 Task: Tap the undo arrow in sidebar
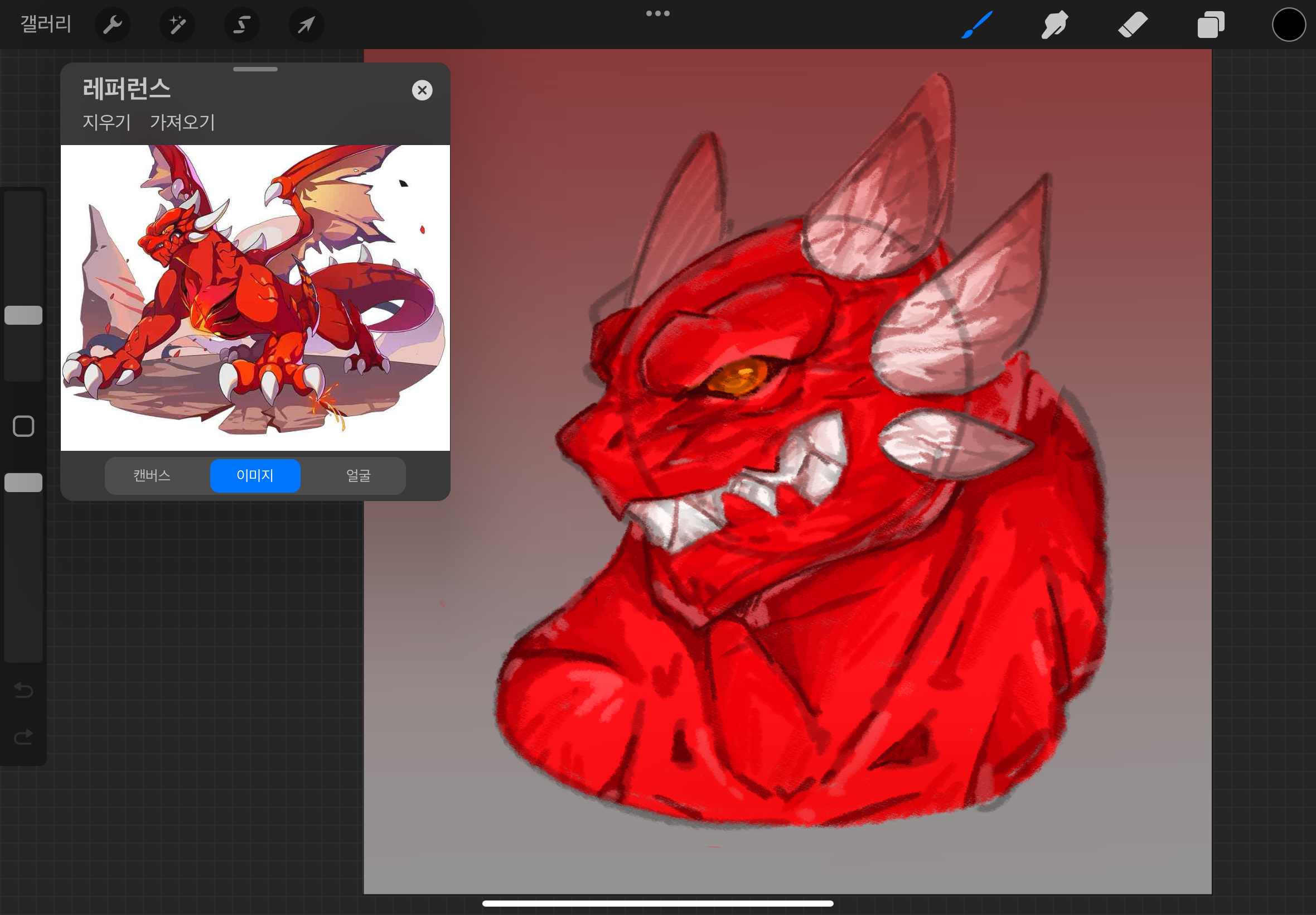[23, 690]
